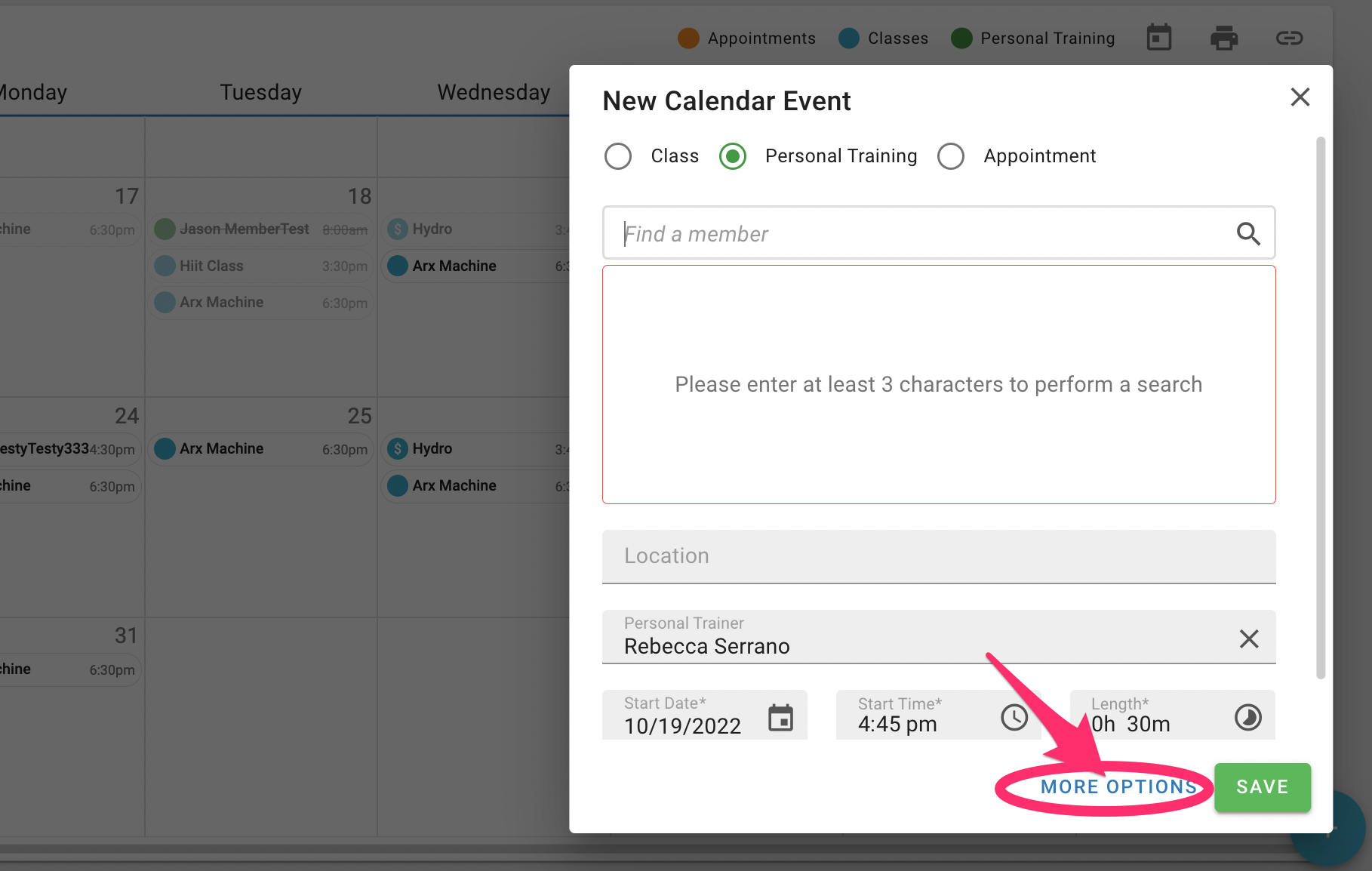1372x871 pixels.
Task: Select the Class radio button
Action: 618,156
